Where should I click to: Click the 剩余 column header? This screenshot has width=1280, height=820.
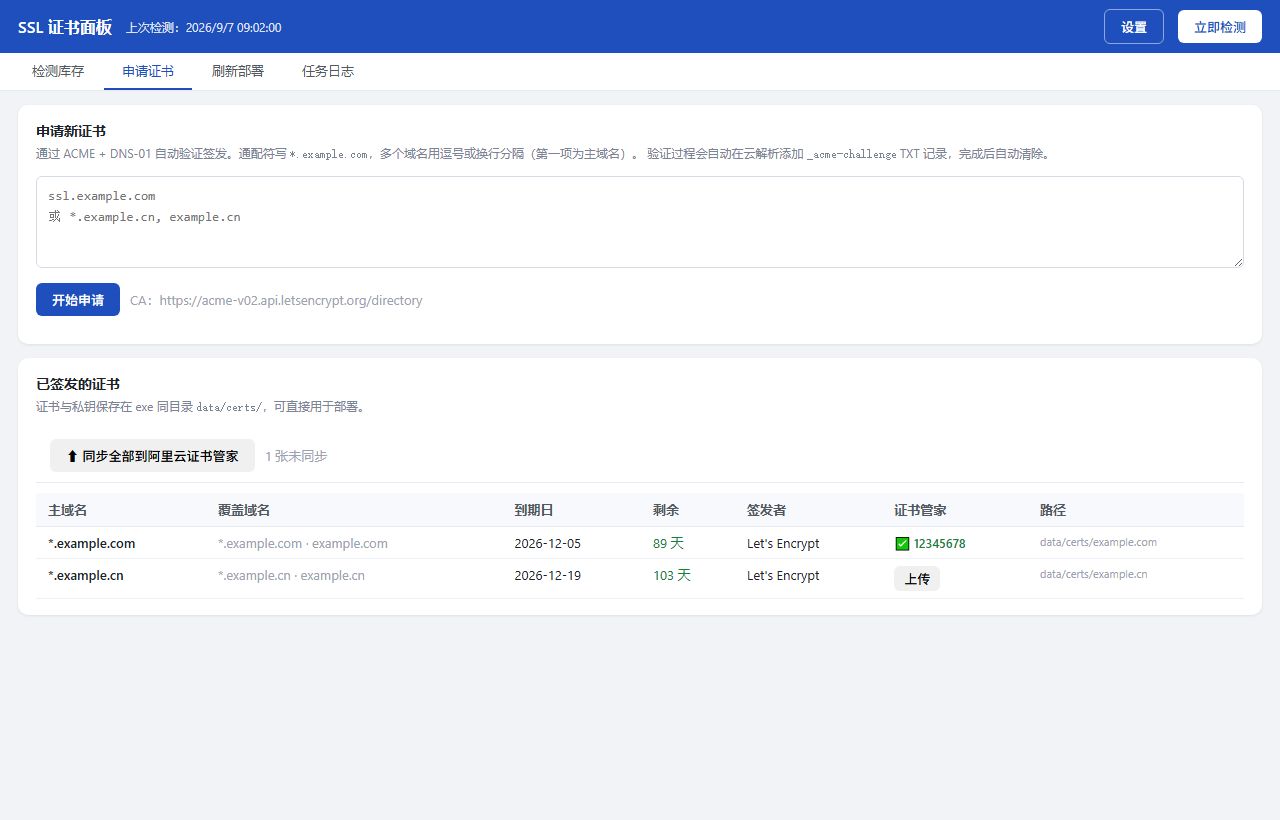tap(666, 510)
